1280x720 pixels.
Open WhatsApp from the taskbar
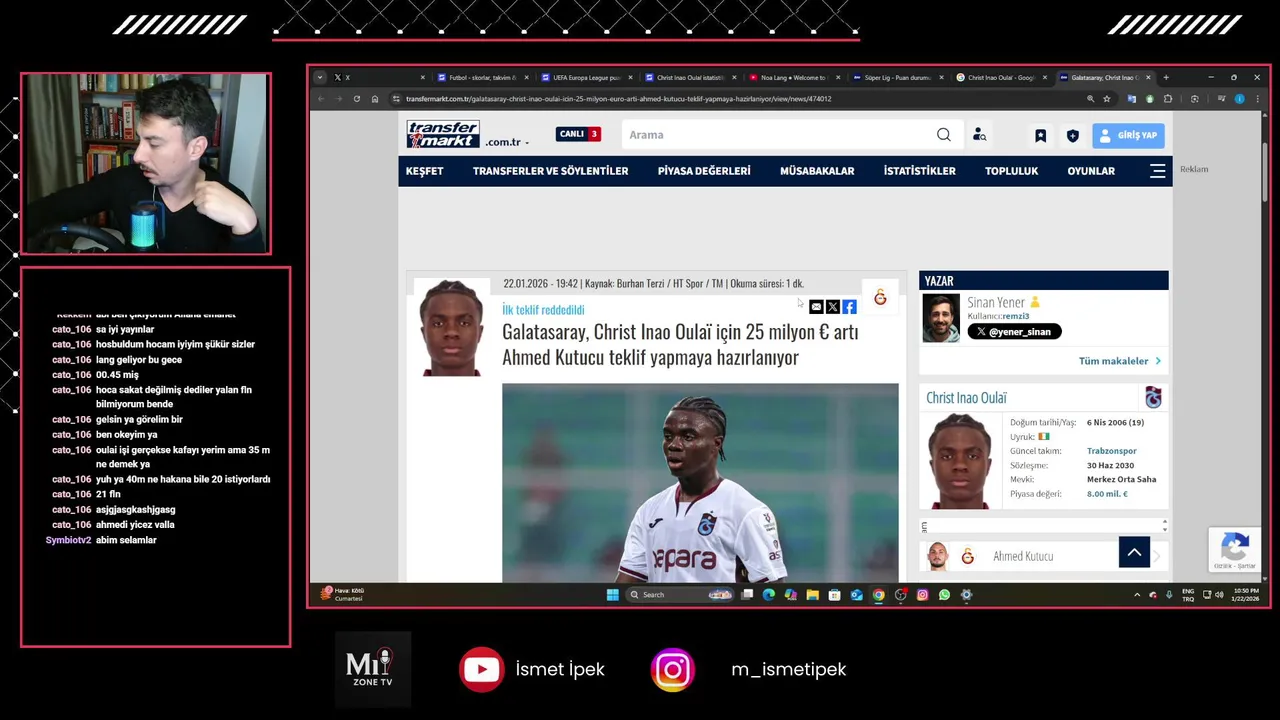[944, 595]
